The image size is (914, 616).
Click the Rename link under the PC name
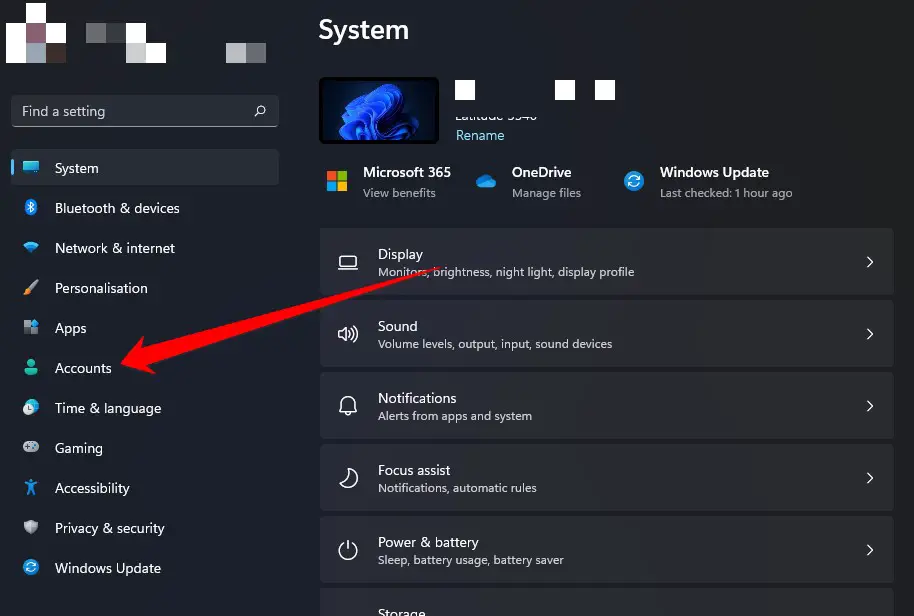[x=480, y=135]
